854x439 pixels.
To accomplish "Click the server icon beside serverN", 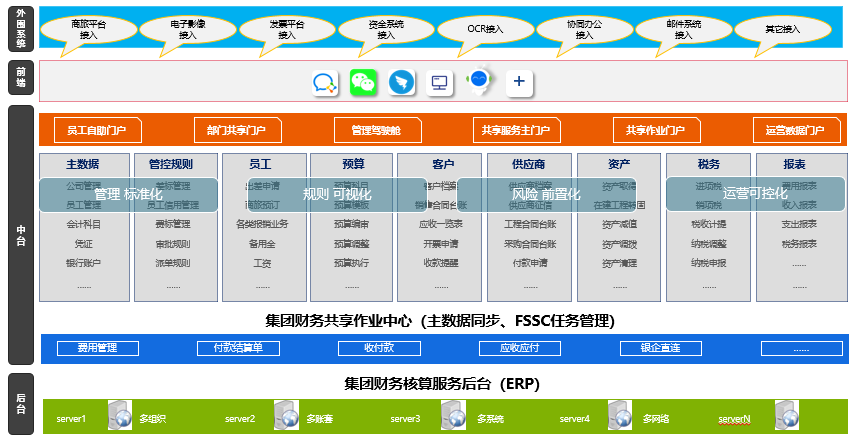I will tap(788, 417).
